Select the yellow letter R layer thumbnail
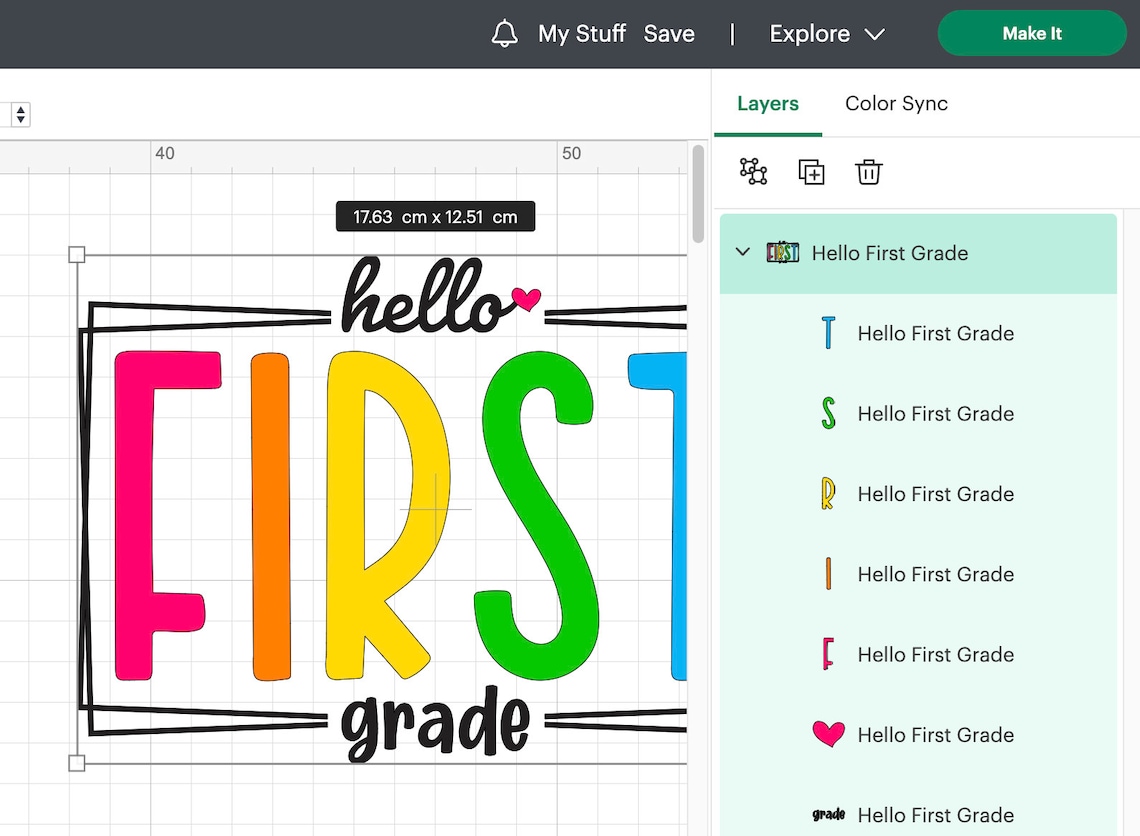1140x836 pixels. 827,493
